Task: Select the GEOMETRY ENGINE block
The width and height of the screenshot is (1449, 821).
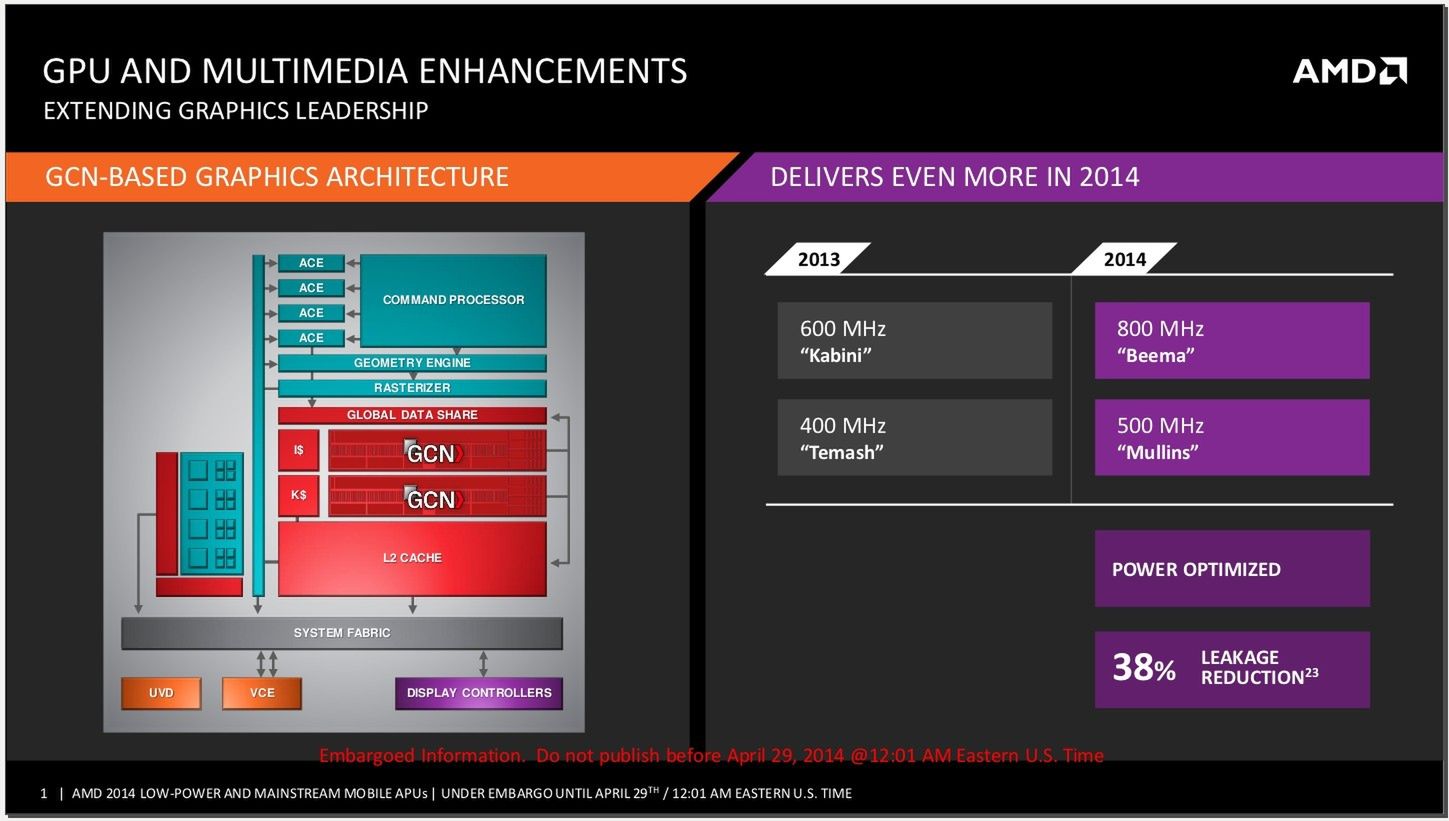Action: pyautogui.click(x=412, y=363)
